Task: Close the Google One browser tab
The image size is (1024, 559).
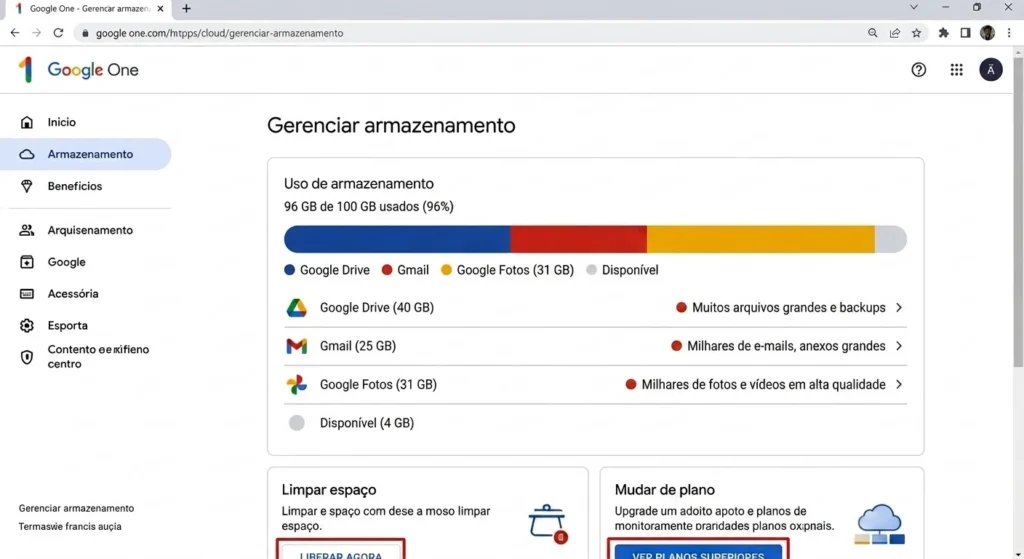Action: pyautogui.click(x=161, y=8)
